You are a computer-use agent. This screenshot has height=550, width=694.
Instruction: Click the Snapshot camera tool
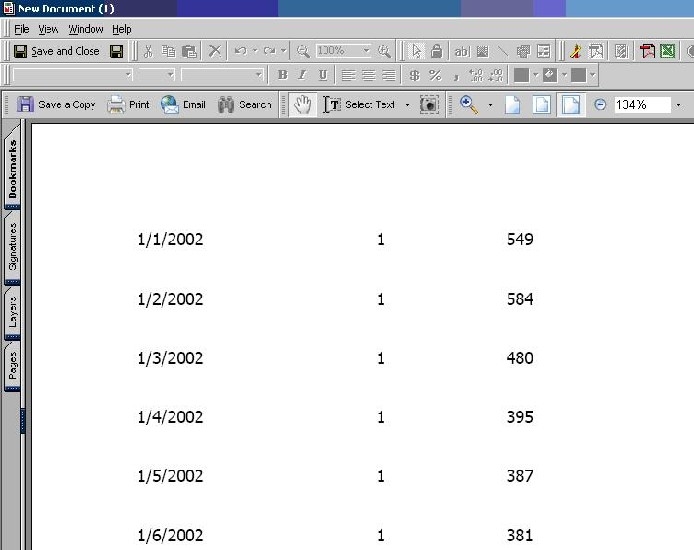[x=429, y=105]
